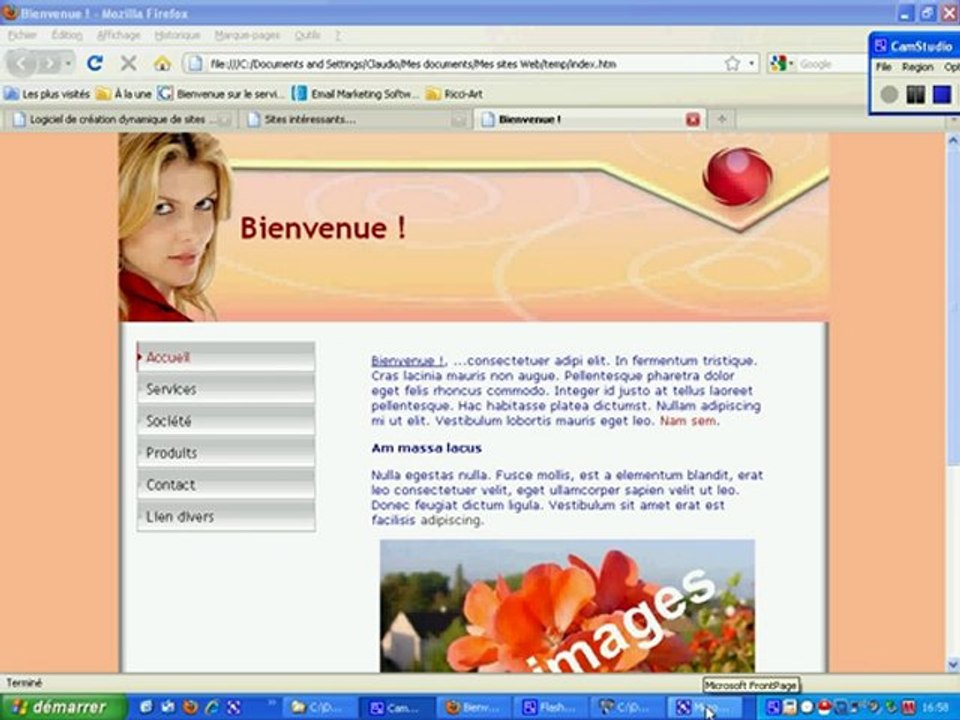Open the Marque-pages menu
Screen dimensions: 960x720
coord(247,36)
